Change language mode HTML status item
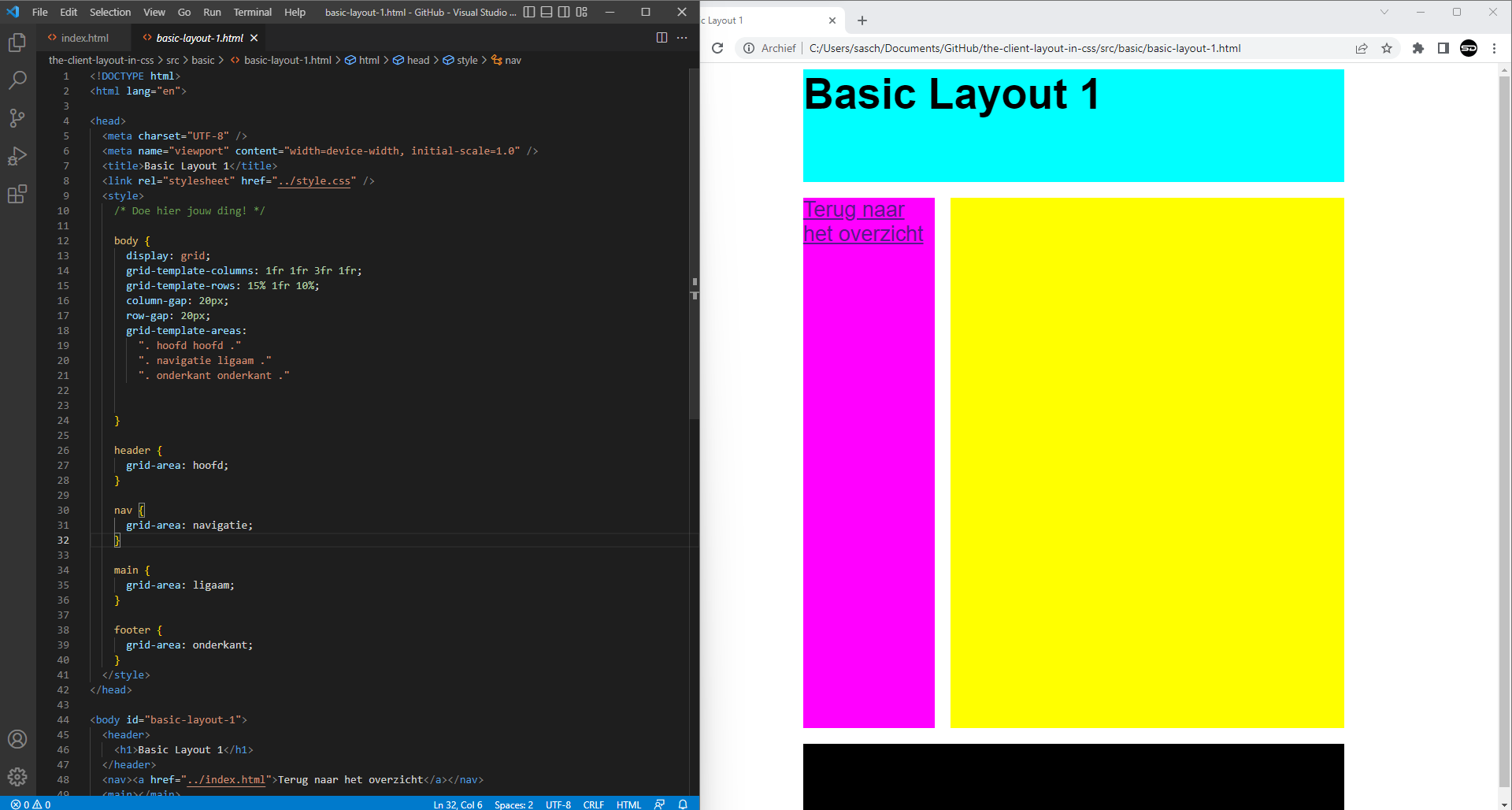 pyautogui.click(x=628, y=804)
